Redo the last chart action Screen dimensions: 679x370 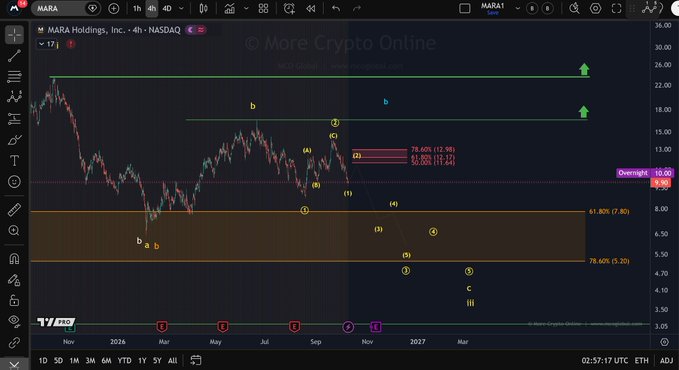(357, 8)
